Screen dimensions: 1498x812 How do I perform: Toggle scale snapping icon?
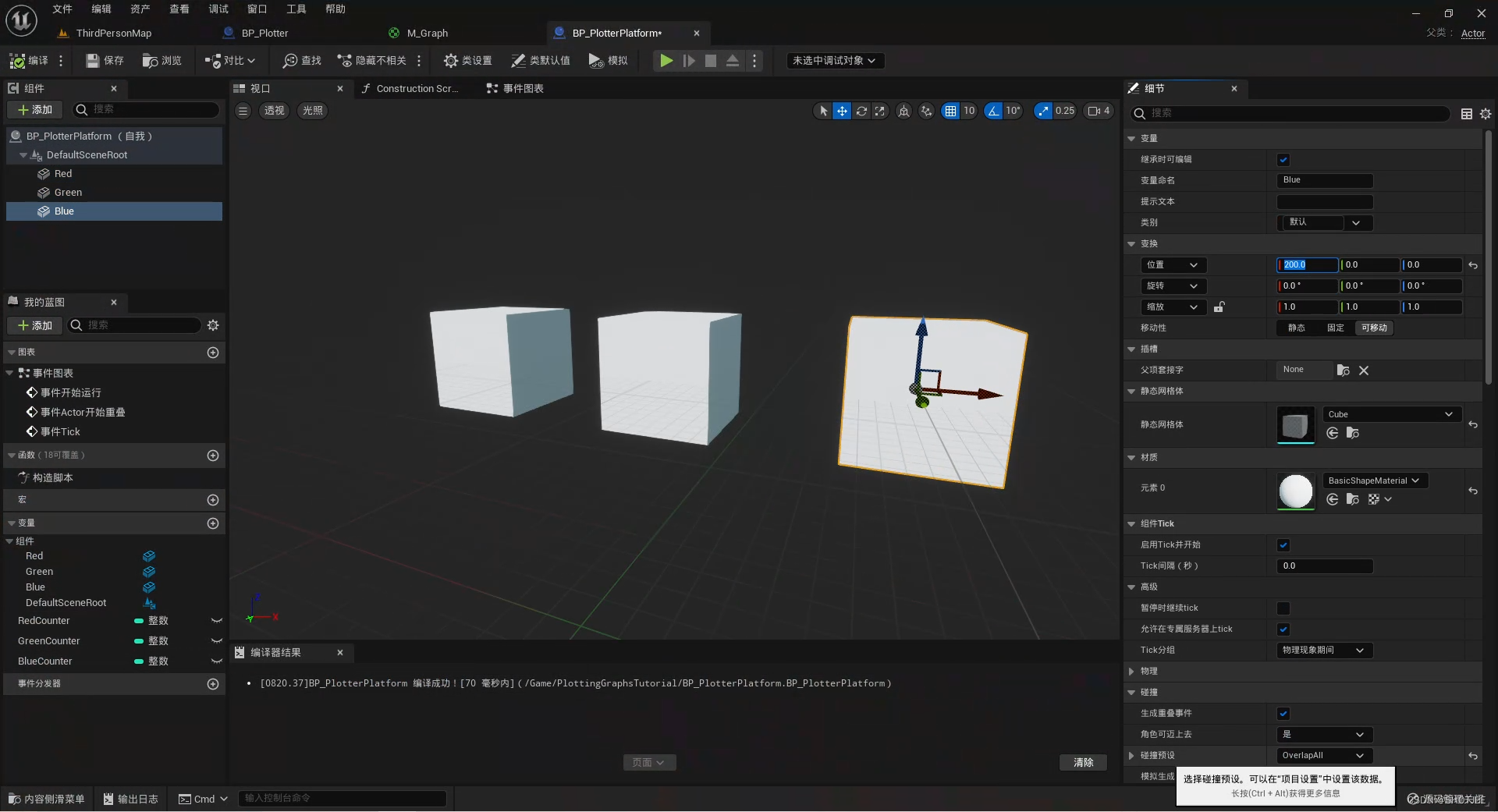pyautogui.click(x=1043, y=111)
